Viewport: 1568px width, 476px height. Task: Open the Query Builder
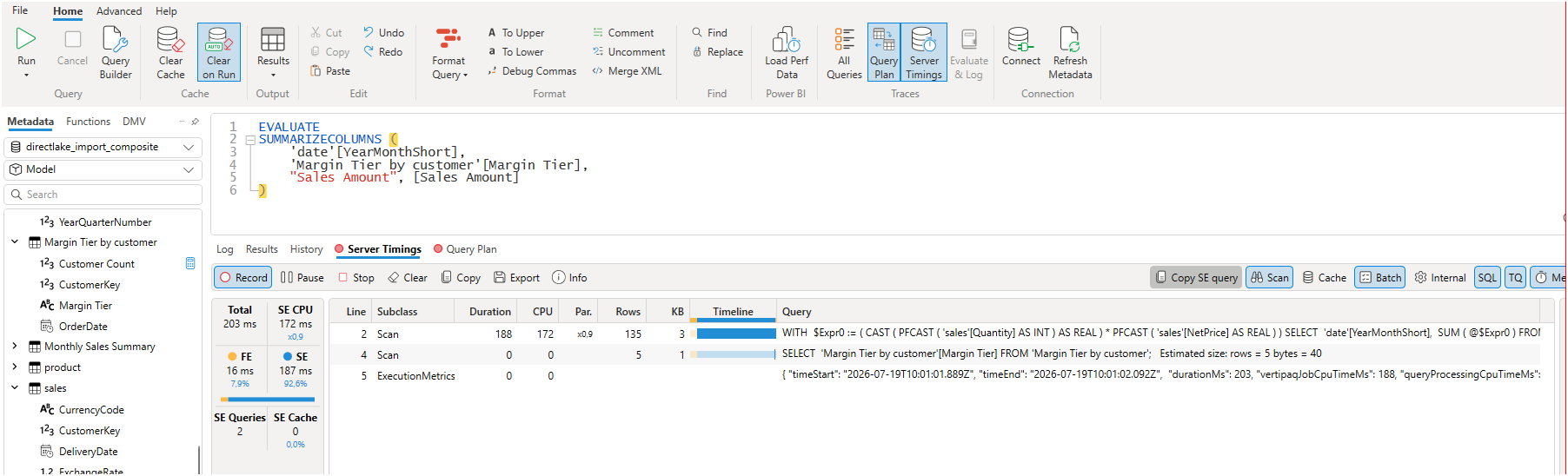(116, 52)
